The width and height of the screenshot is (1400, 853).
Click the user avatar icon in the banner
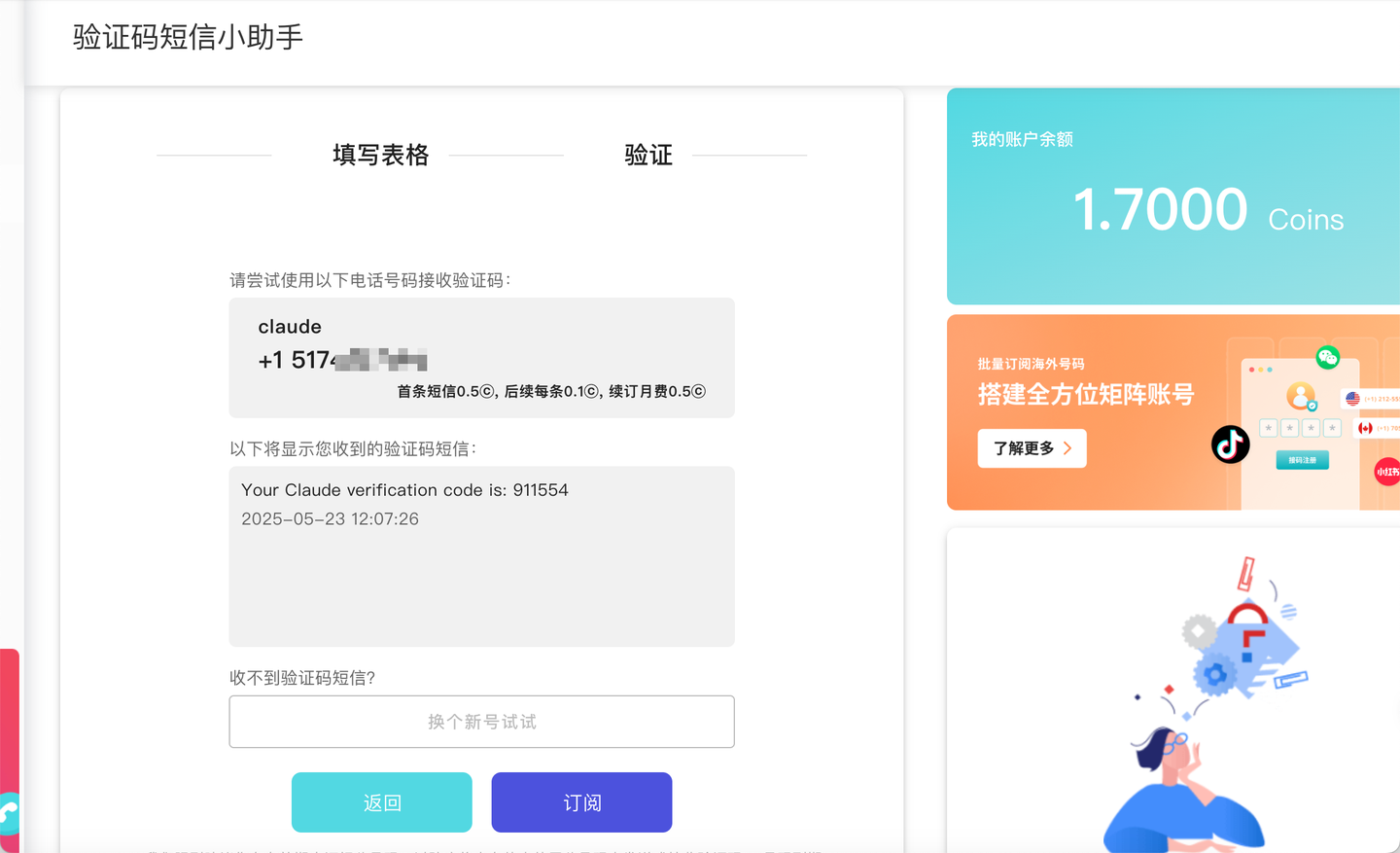(x=1301, y=396)
